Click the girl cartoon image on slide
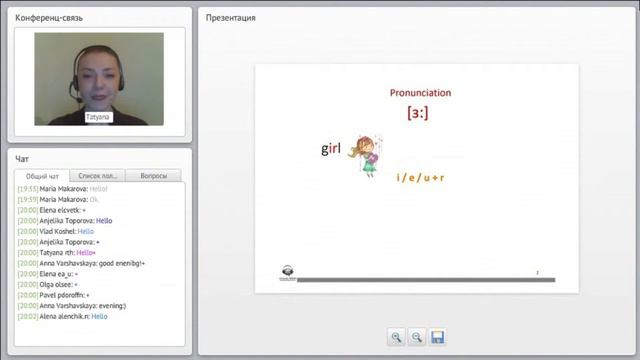 [366, 156]
